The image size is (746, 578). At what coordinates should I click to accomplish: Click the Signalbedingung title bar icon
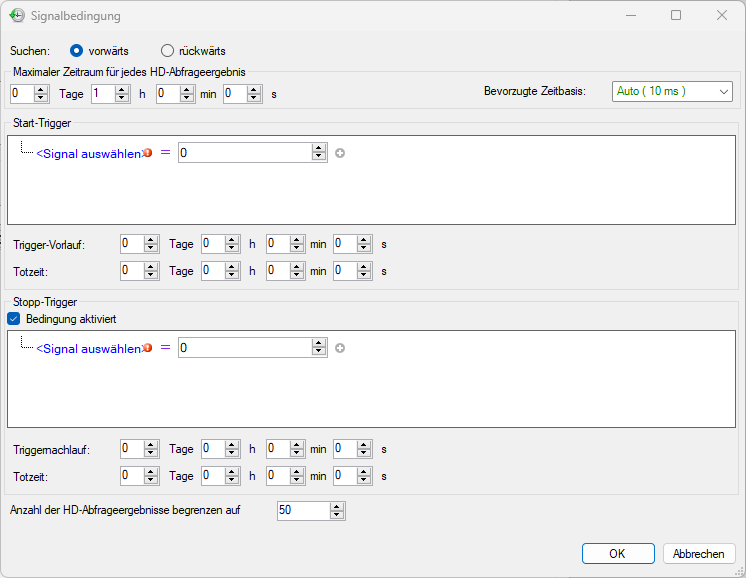(17, 16)
